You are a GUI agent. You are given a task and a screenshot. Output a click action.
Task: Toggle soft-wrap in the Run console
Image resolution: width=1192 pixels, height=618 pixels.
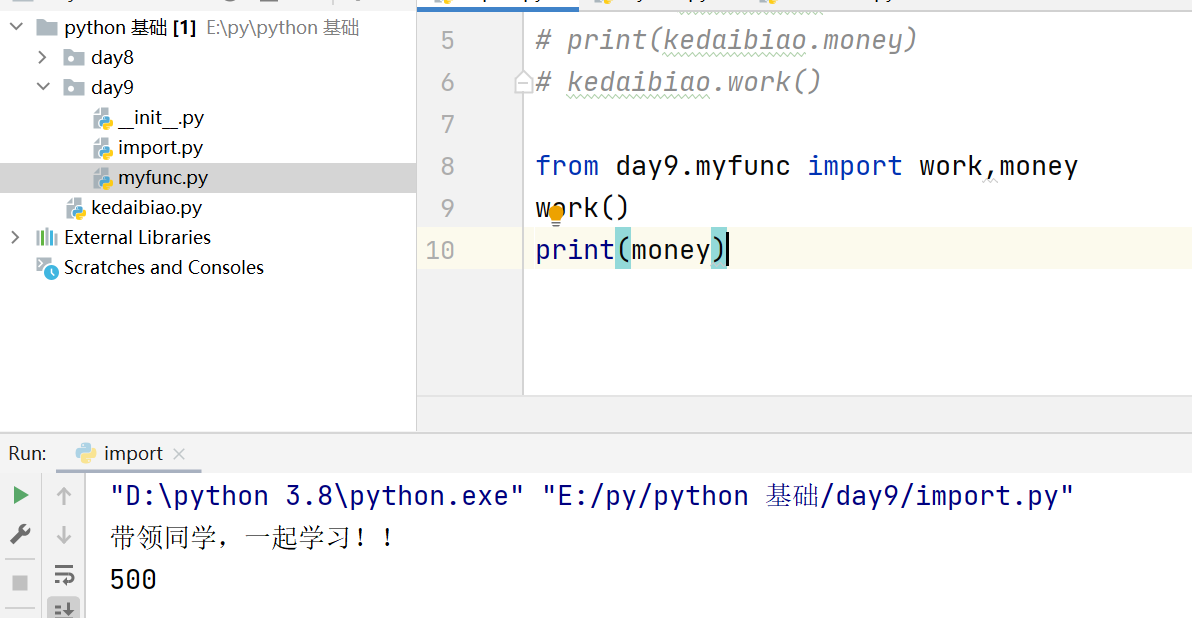click(64, 574)
